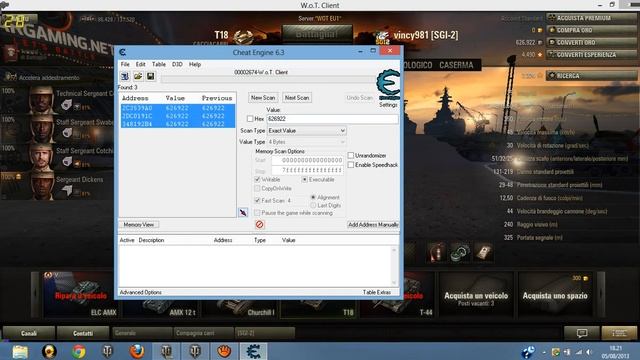Enable the Unrandomizer checkbox
The width and height of the screenshot is (640, 360).
pyautogui.click(x=351, y=156)
